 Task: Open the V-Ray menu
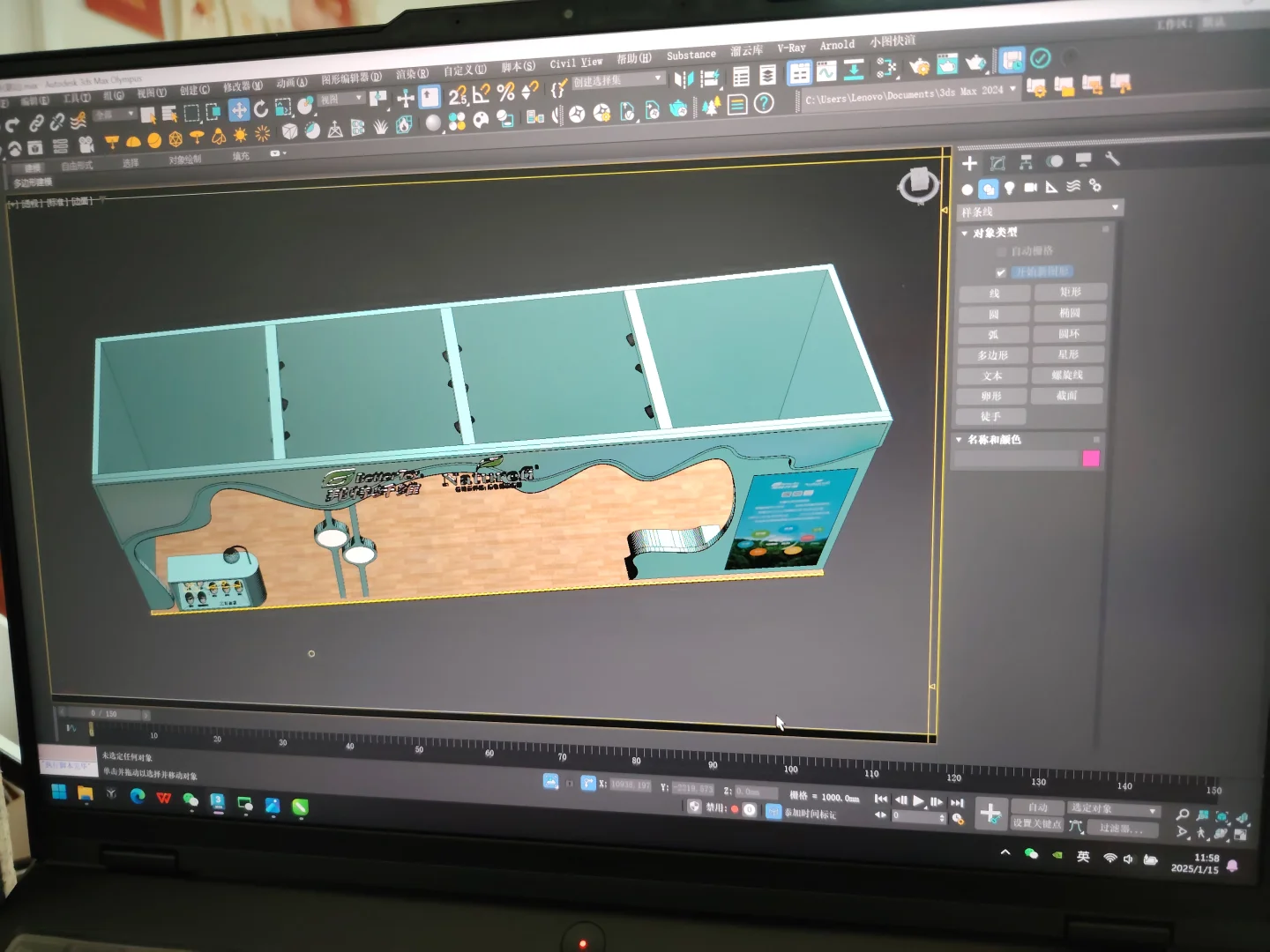tap(791, 48)
